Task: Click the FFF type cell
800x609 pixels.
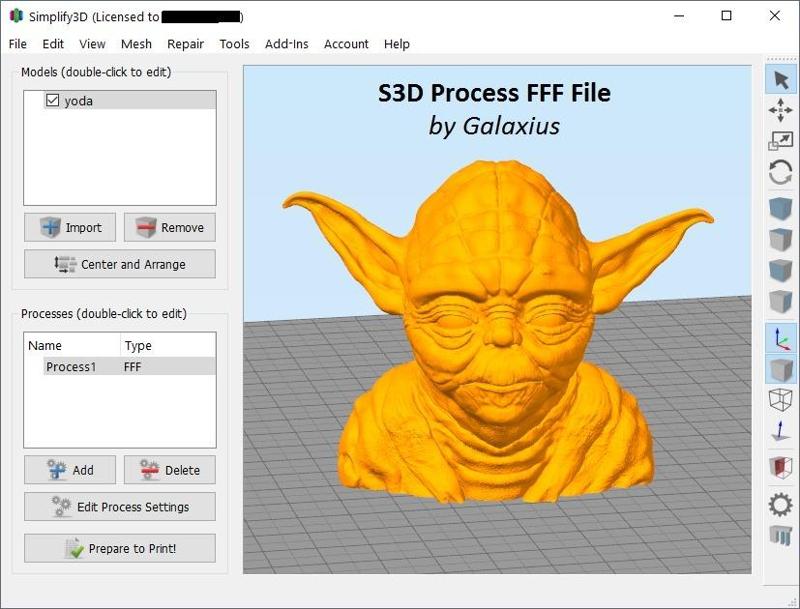Action: click(132, 367)
